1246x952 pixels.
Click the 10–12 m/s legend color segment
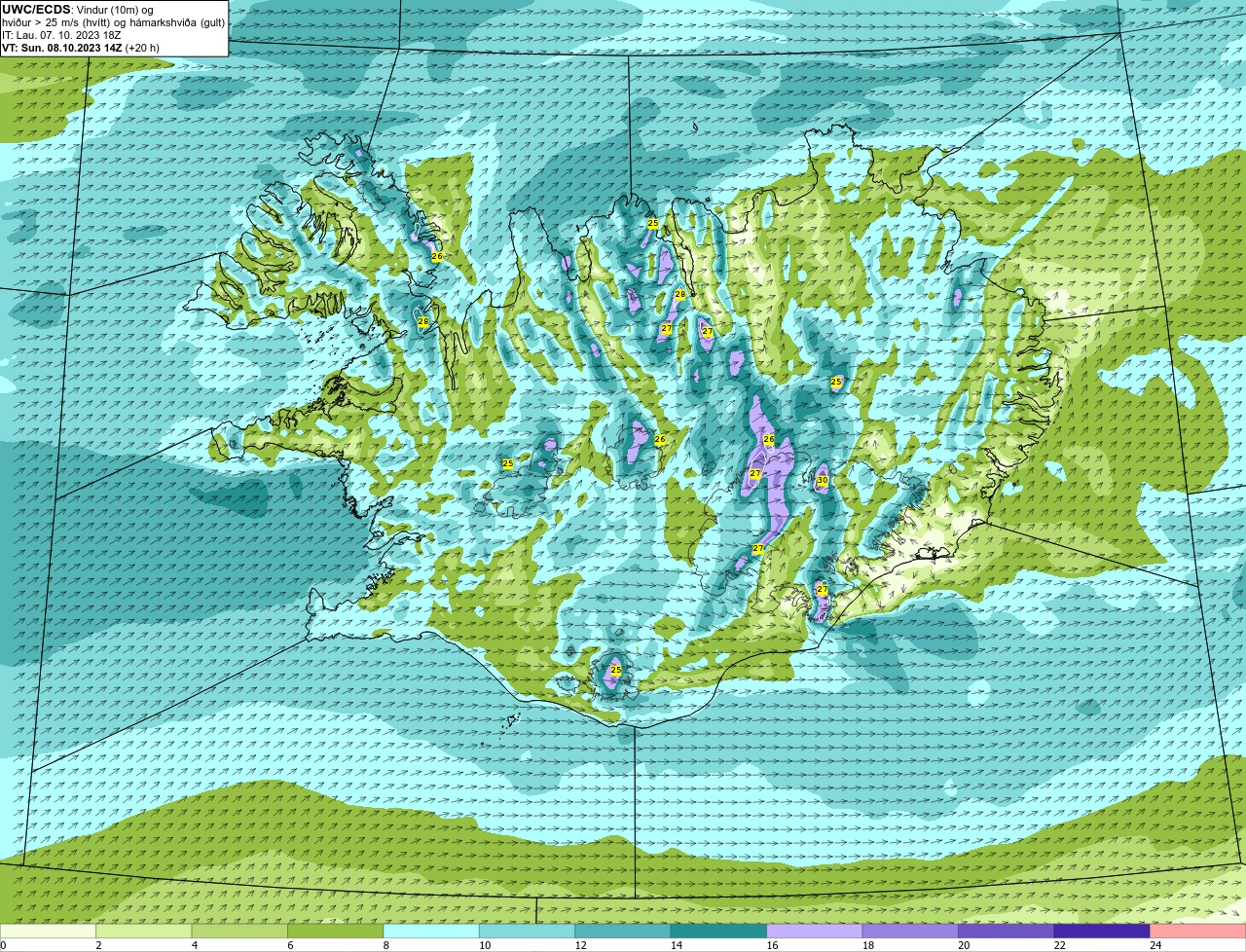[528, 931]
